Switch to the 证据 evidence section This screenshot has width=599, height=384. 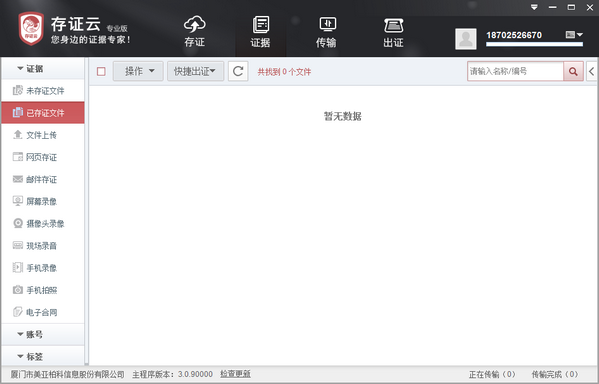pyautogui.click(x=261, y=32)
